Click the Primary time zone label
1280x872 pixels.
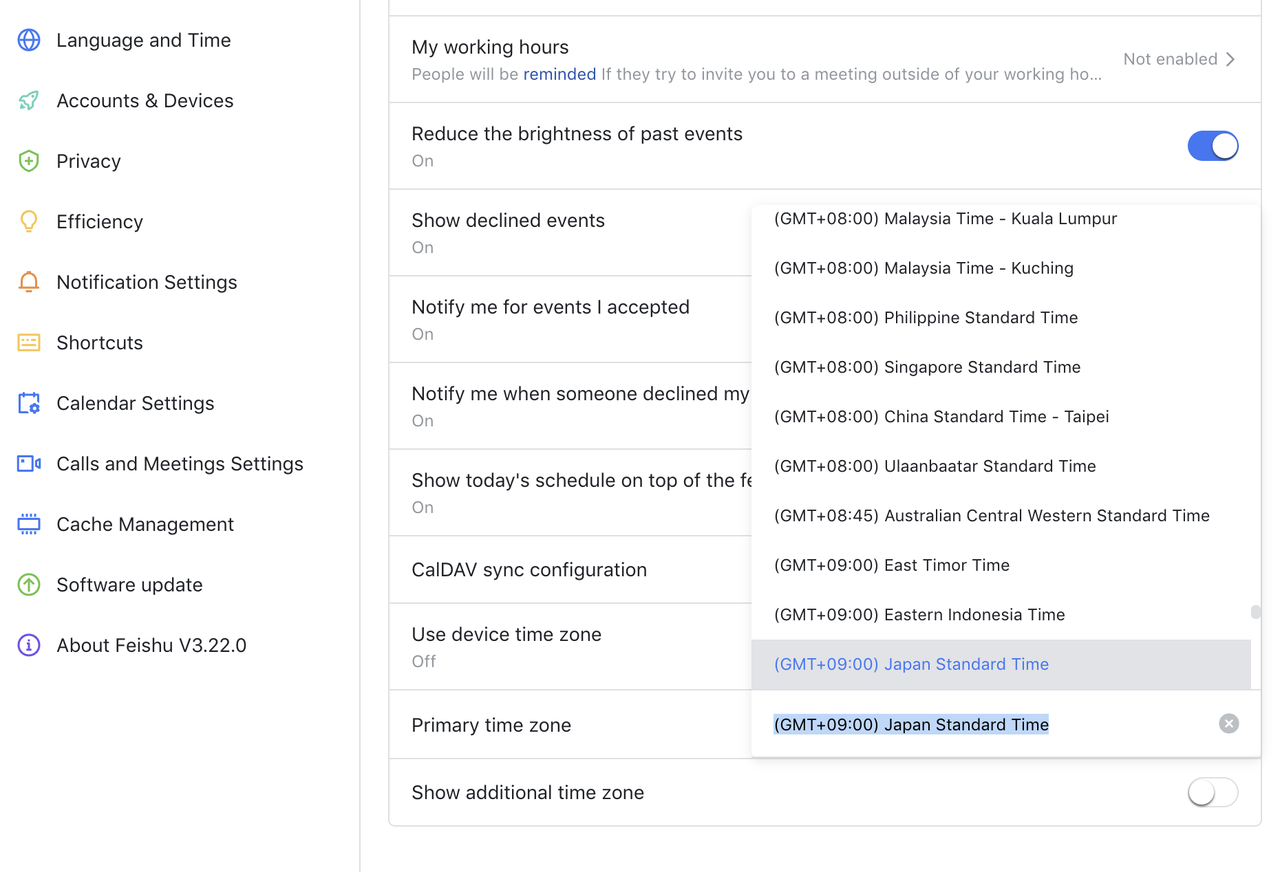[x=491, y=725]
